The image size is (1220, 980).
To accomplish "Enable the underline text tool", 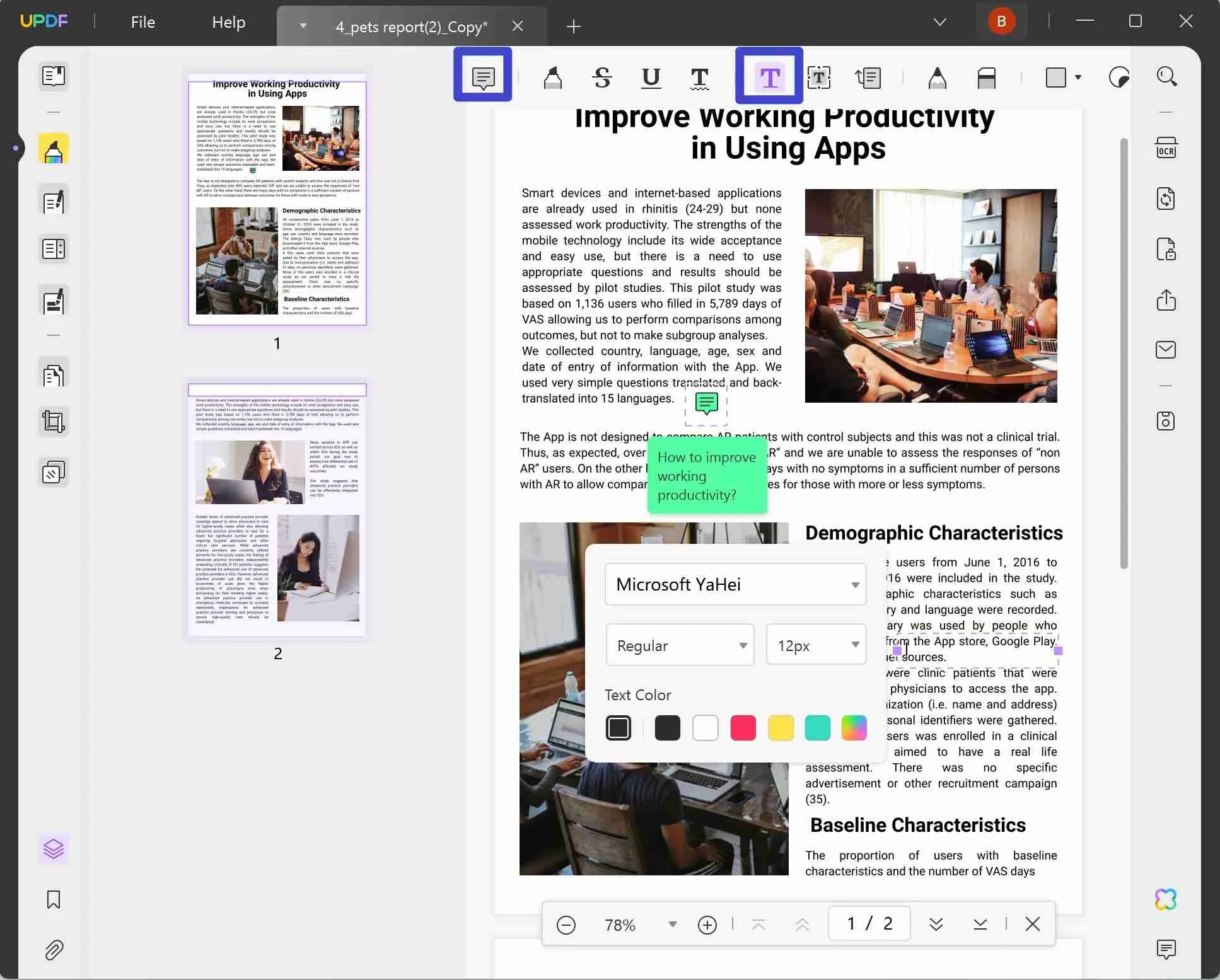I will [651, 76].
